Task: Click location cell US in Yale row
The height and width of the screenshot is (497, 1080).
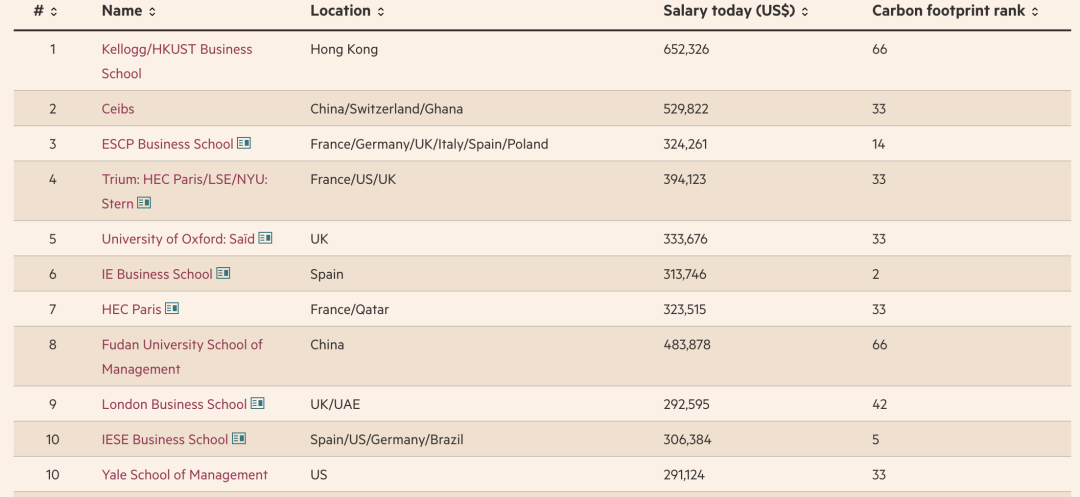Action: (318, 474)
